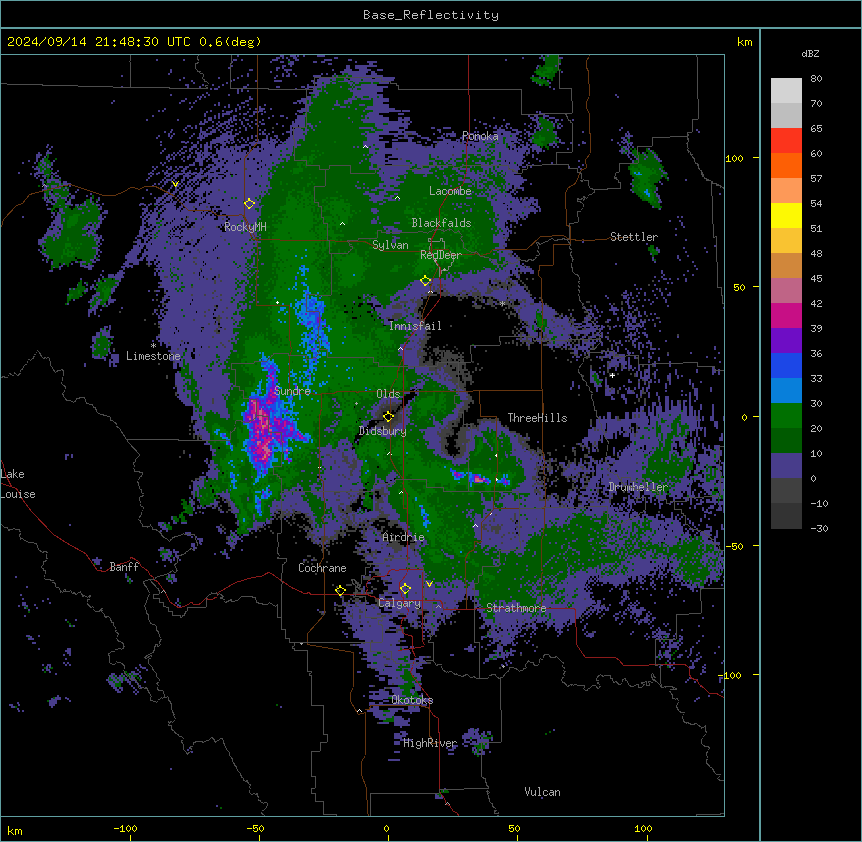Click the Lake Louise map label
The image size is (862, 842).
point(18,484)
